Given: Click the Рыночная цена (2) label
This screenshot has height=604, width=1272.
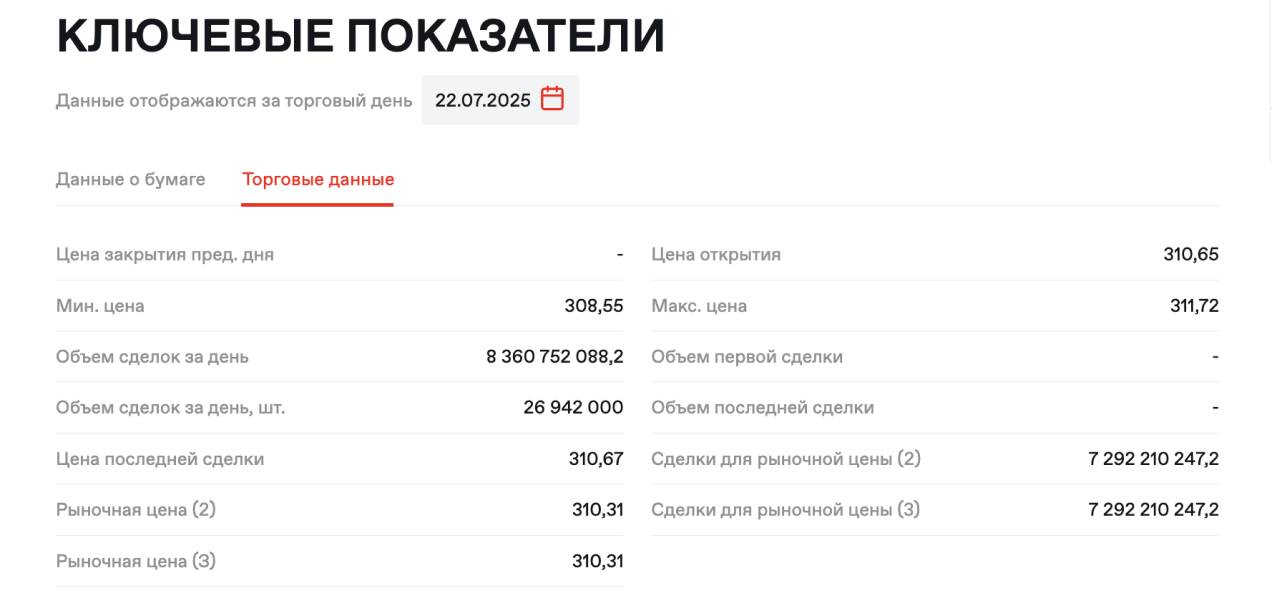Looking at the screenshot, I should (136, 510).
